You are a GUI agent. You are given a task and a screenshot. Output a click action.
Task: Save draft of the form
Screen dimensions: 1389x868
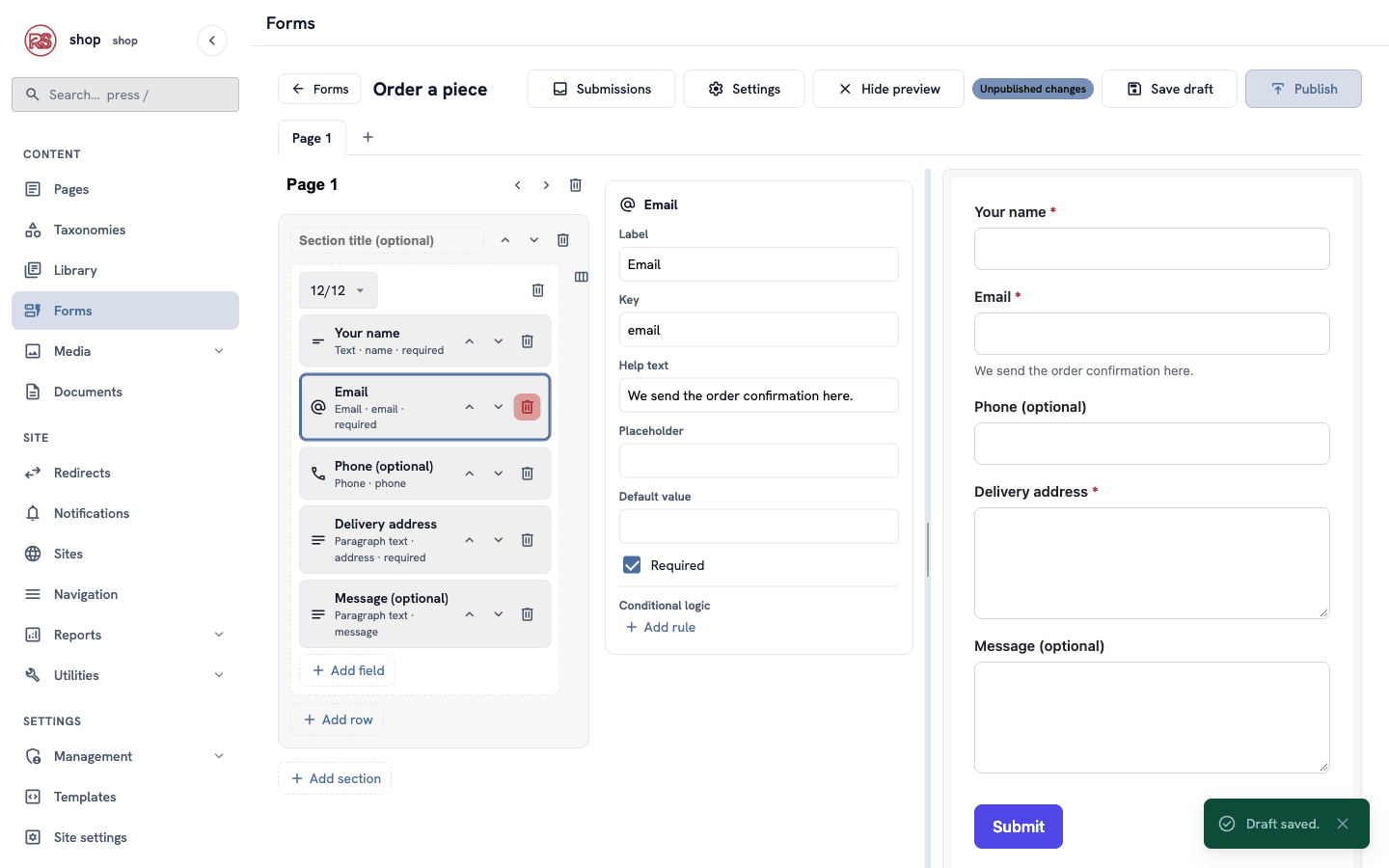point(1169,89)
